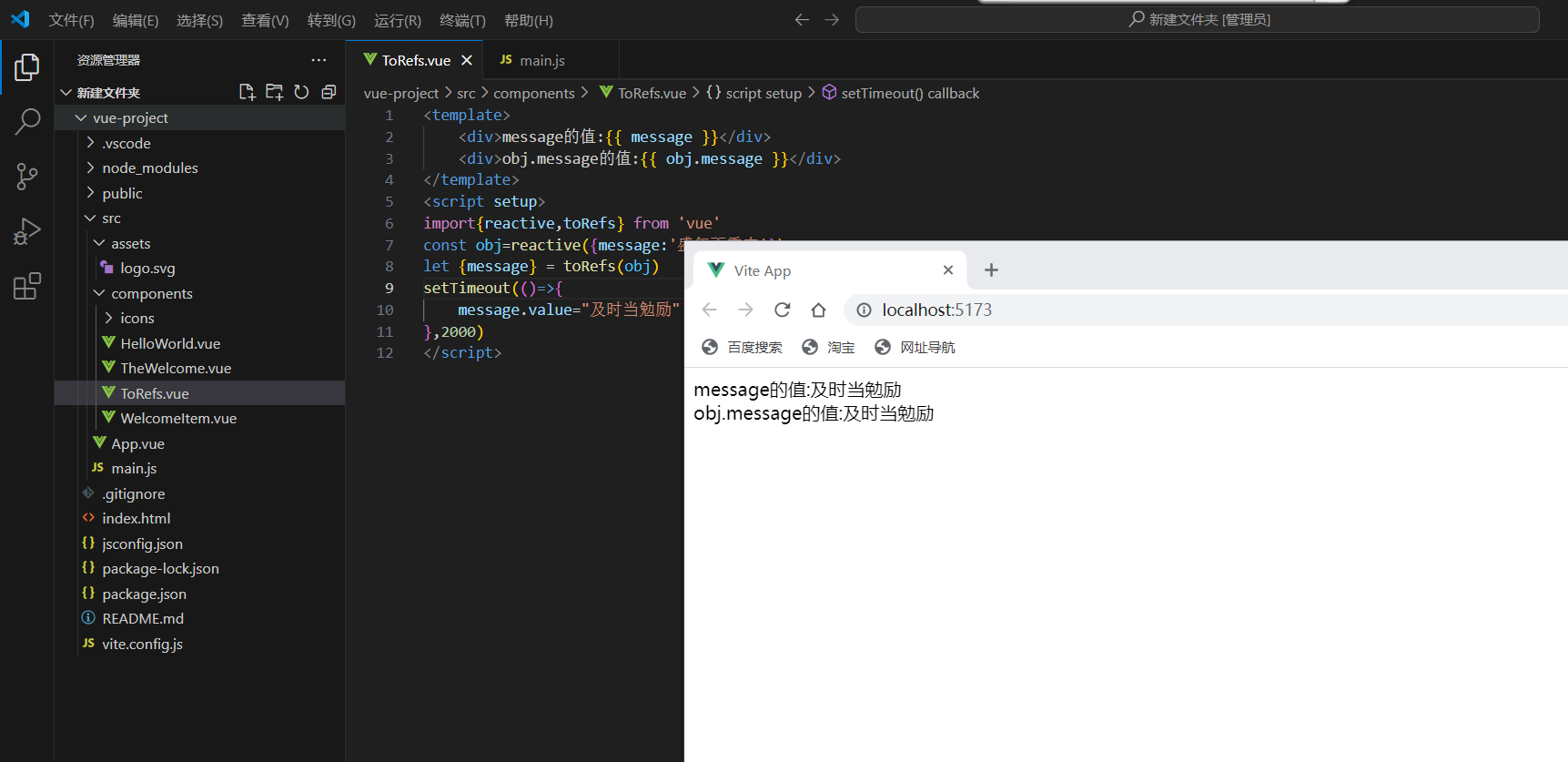Viewport: 1568px width, 762px height.
Task: Click the New Folder icon in explorer
Action: click(x=274, y=92)
